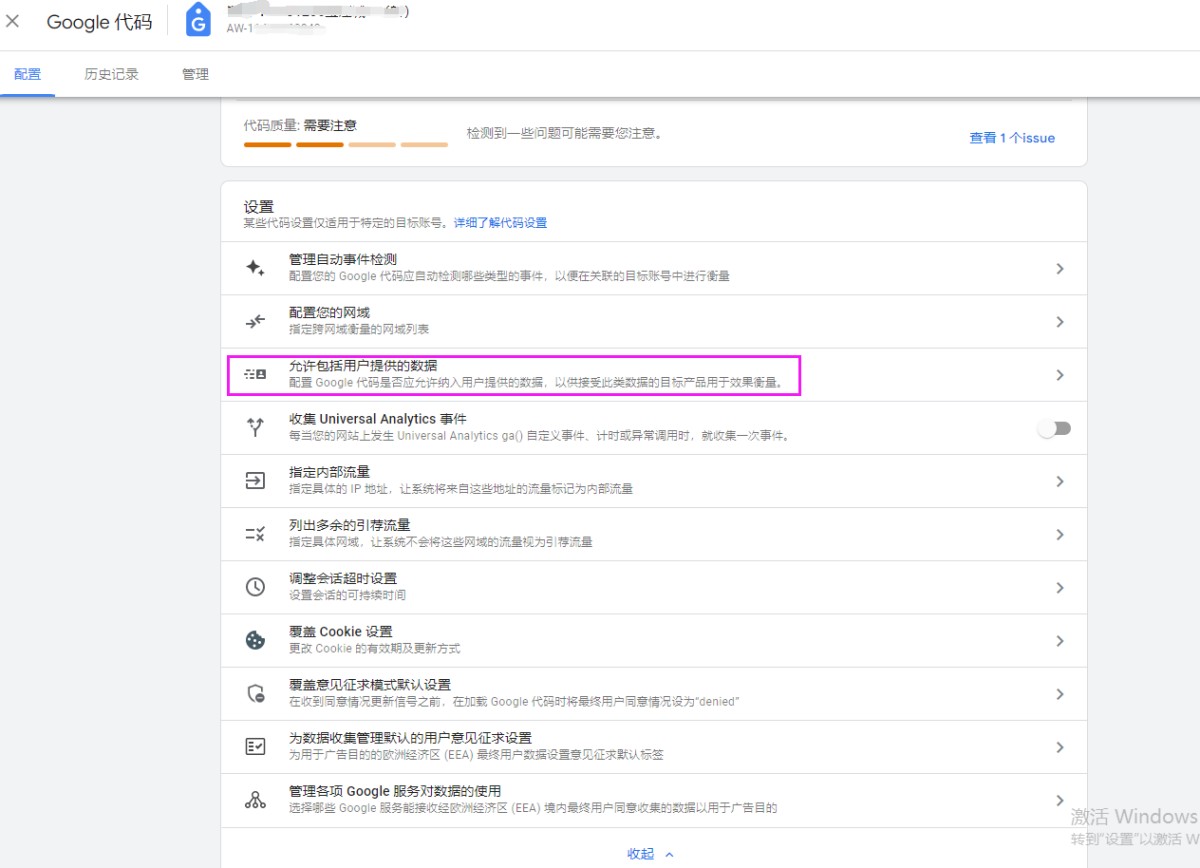
Task: Click the blue Google tag logo icon
Action: [x=198, y=20]
